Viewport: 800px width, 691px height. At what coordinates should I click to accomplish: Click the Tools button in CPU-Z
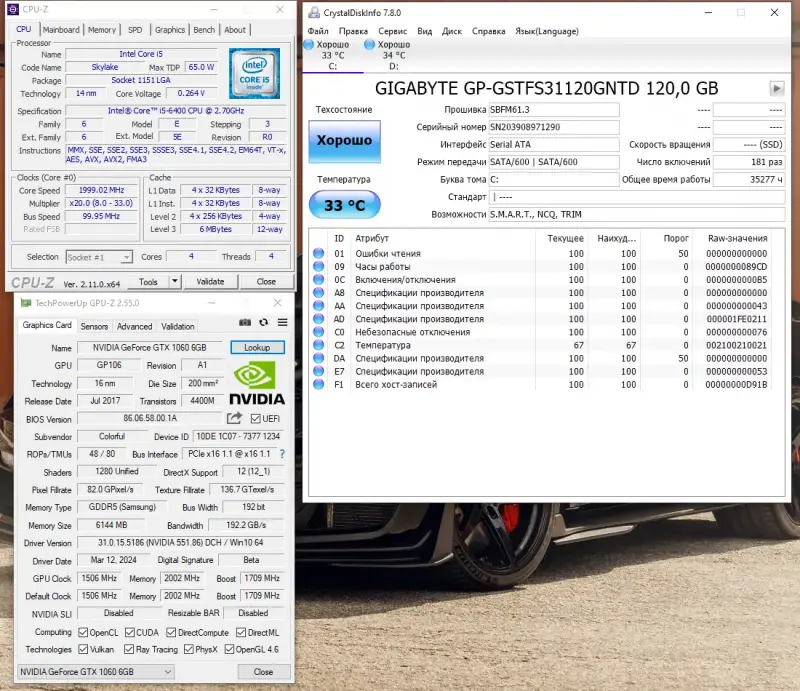[148, 281]
